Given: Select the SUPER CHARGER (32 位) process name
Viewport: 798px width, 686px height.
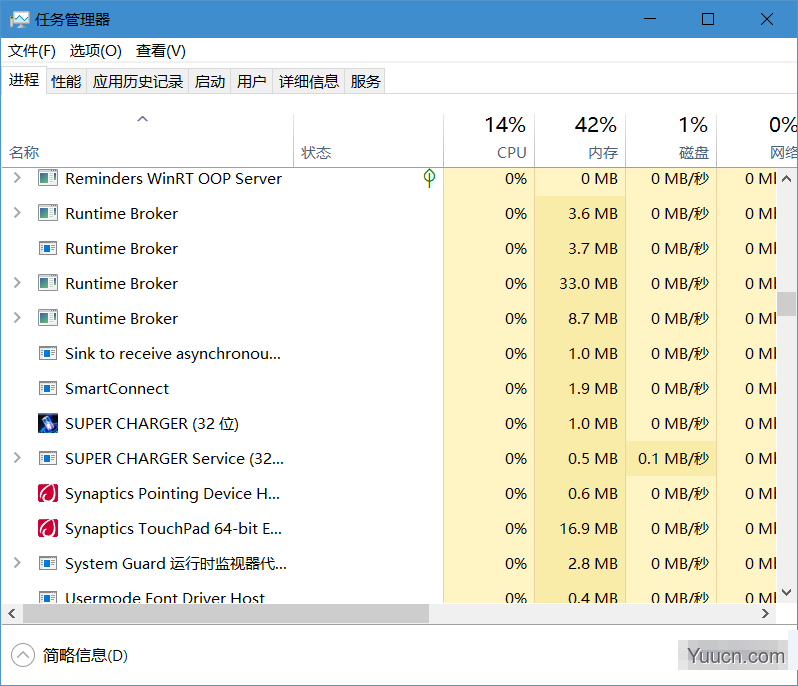Looking at the screenshot, I should pyautogui.click(x=152, y=424).
